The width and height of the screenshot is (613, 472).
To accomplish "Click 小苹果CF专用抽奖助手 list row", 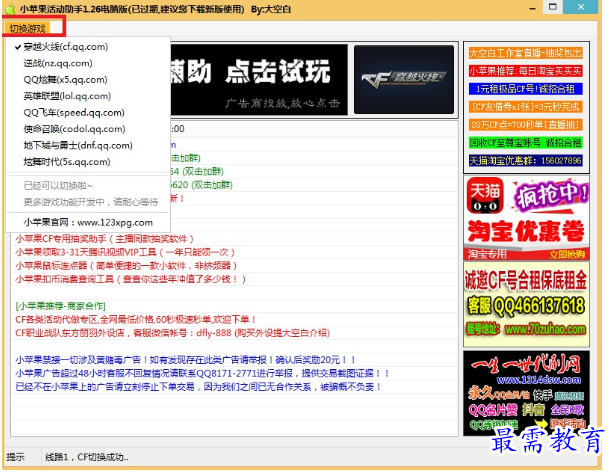I will (x=235, y=239).
